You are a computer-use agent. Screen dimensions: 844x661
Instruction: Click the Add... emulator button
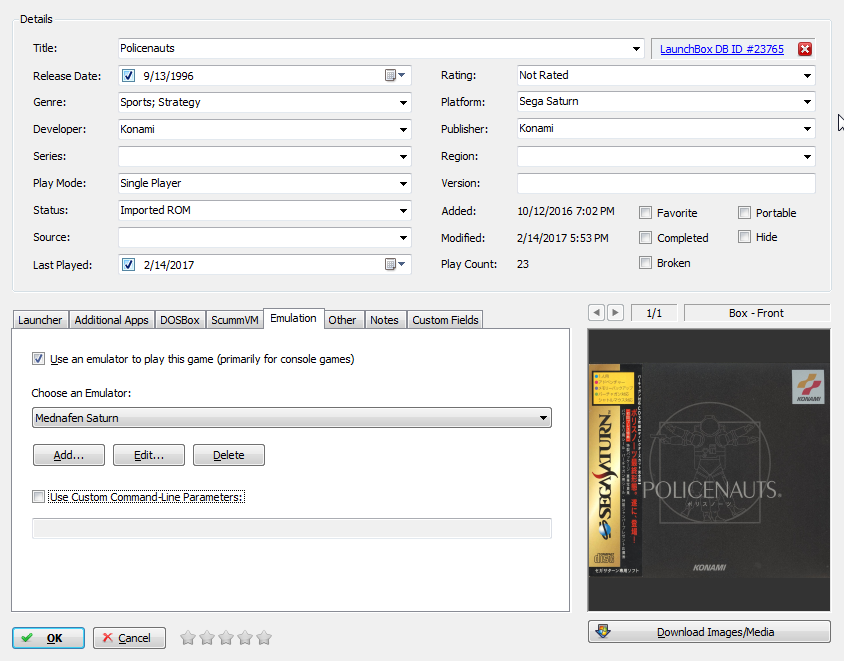tap(69, 455)
